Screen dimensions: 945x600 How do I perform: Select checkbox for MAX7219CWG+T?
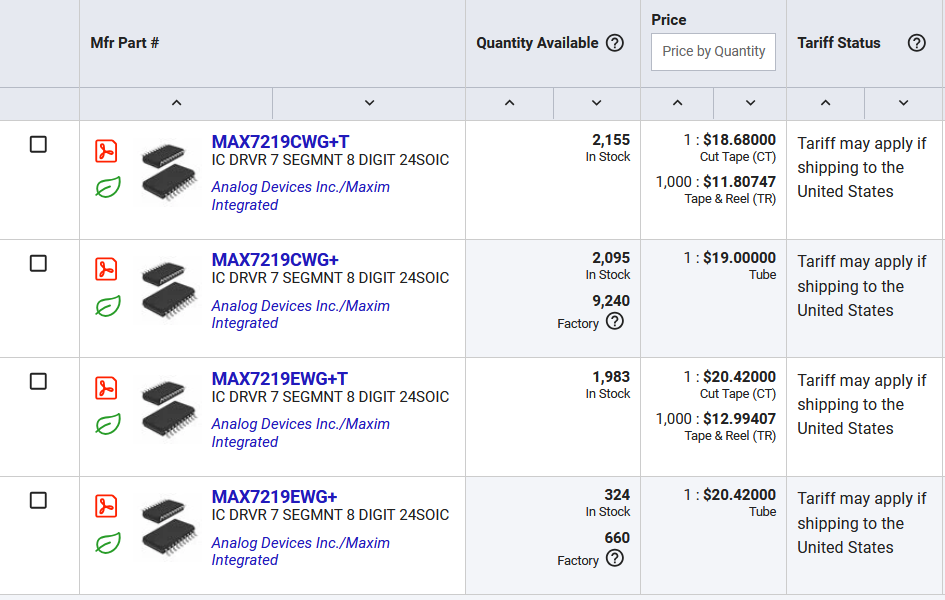[38, 145]
